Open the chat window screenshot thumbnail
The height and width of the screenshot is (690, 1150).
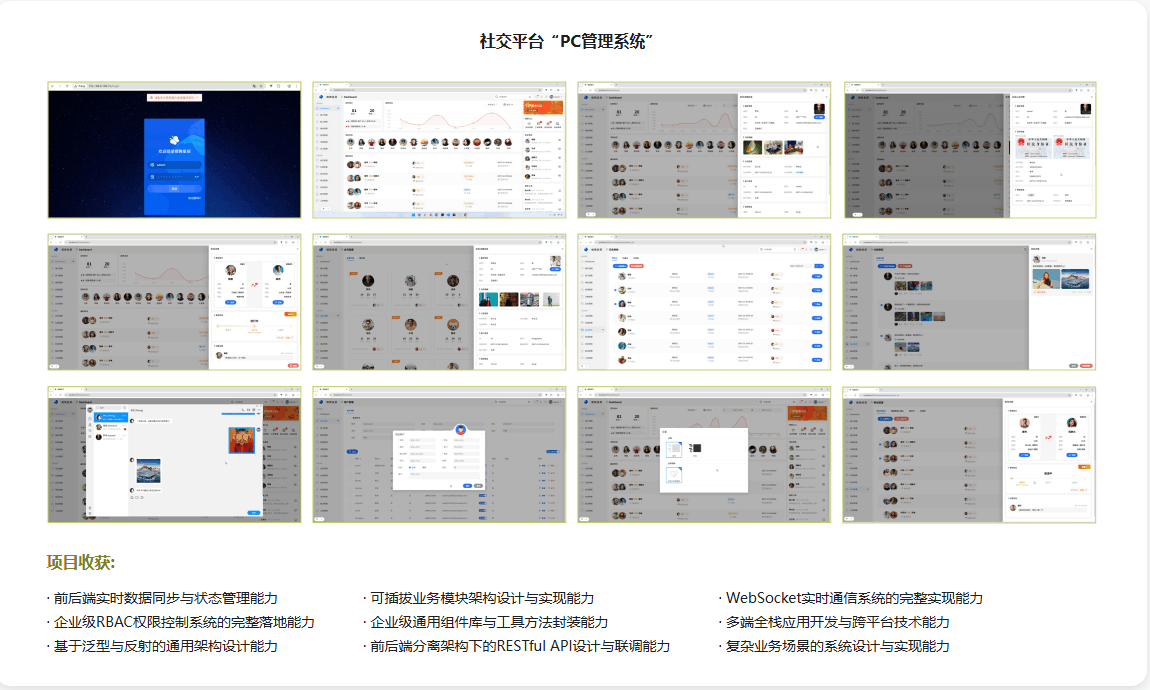click(x=174, y=455)
